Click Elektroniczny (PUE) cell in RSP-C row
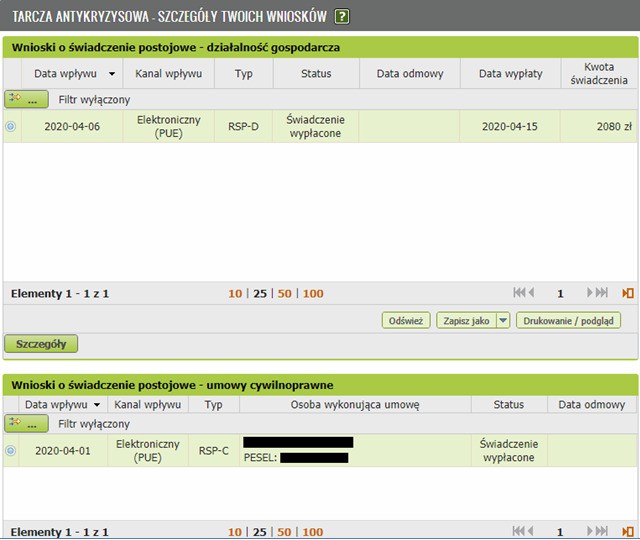 148,451
